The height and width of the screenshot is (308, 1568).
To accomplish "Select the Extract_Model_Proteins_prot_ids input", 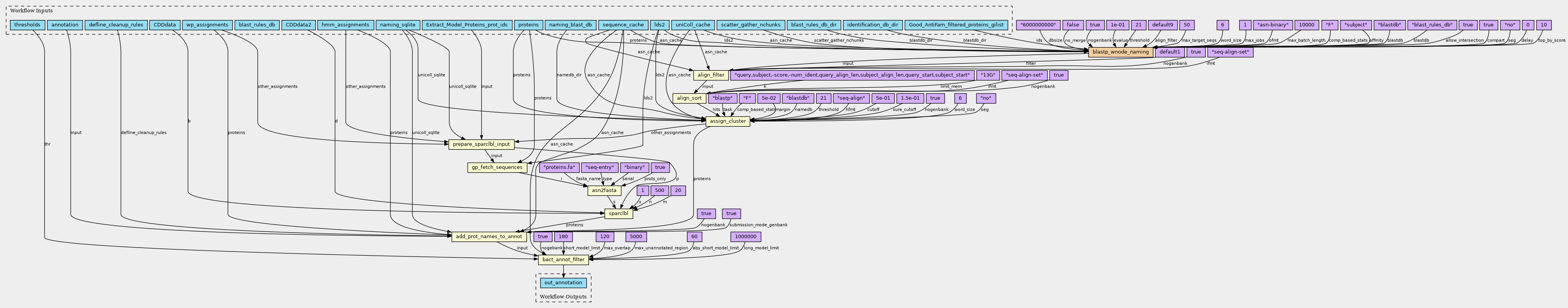I will click(466, 25).
